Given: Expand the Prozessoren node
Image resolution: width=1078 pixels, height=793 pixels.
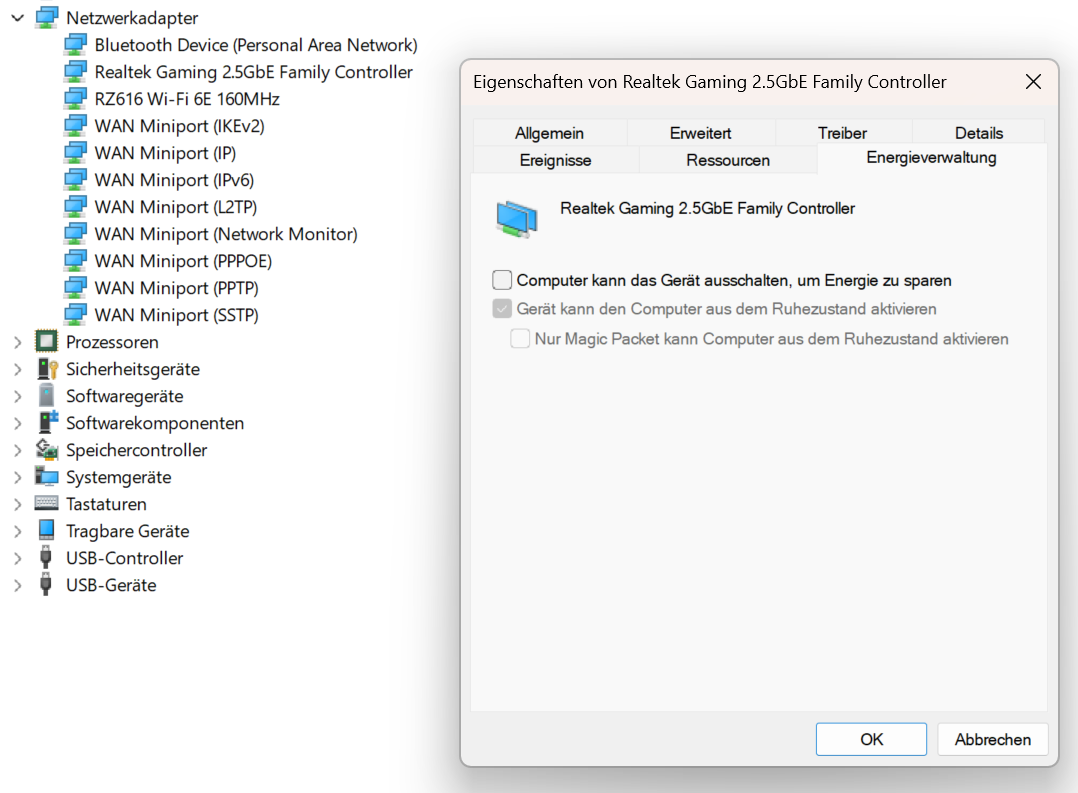Looking at the screenshot, I should [x=18, y=342].
